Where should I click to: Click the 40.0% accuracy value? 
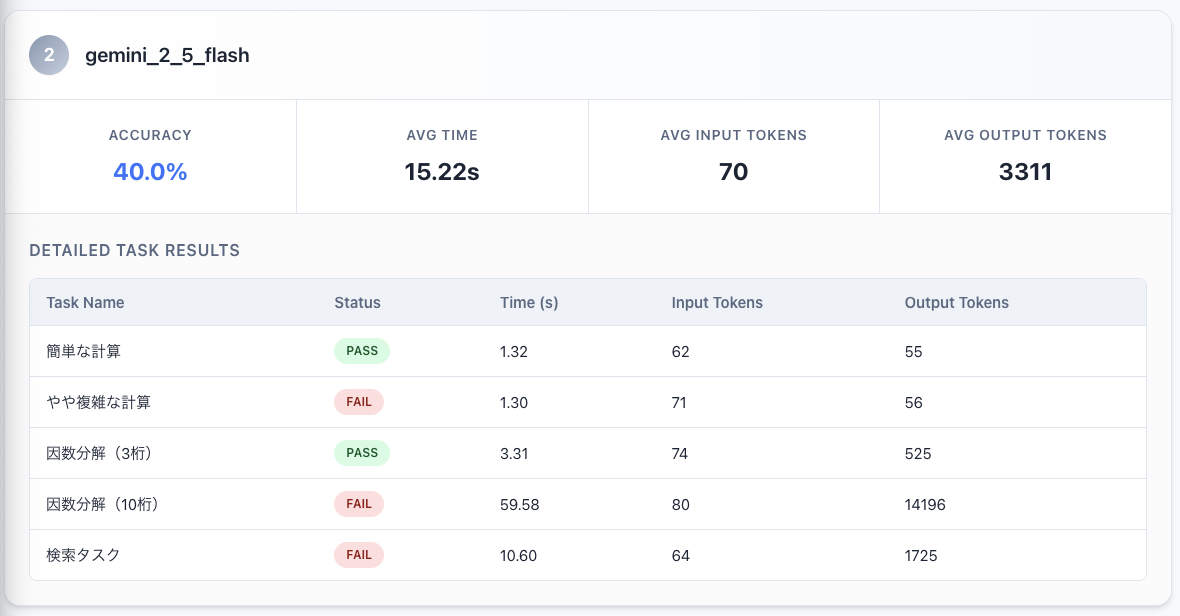(150, 172)
